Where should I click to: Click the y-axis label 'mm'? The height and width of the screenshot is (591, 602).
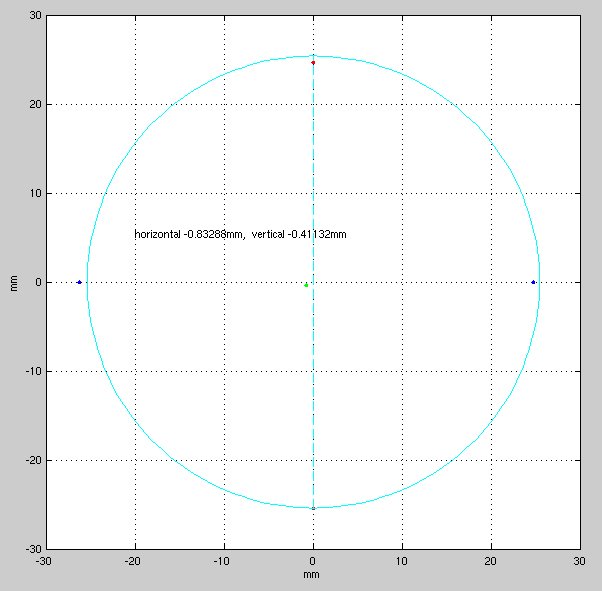click(14, 283)
